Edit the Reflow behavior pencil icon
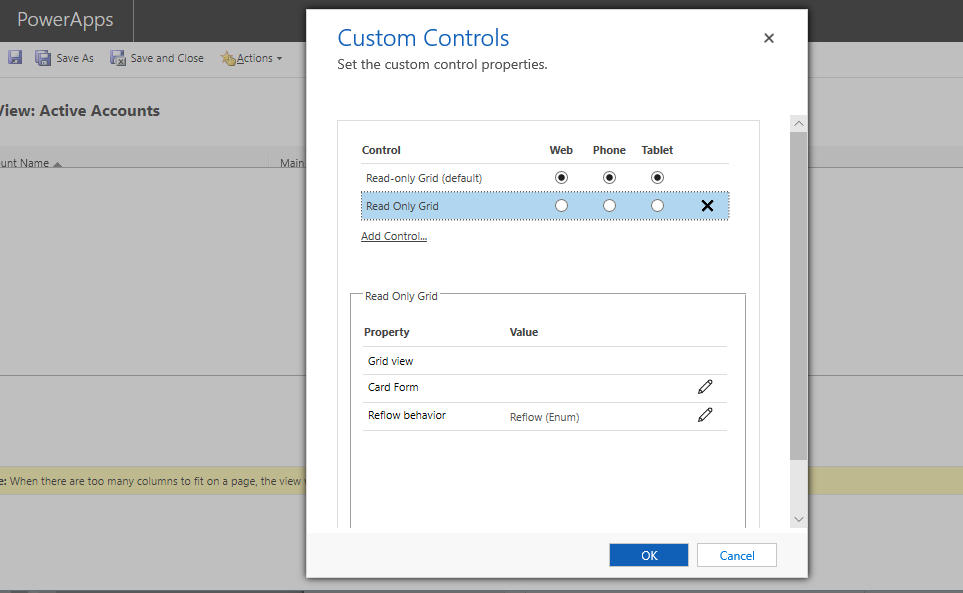The image size is (963, 593). [705, 415]
